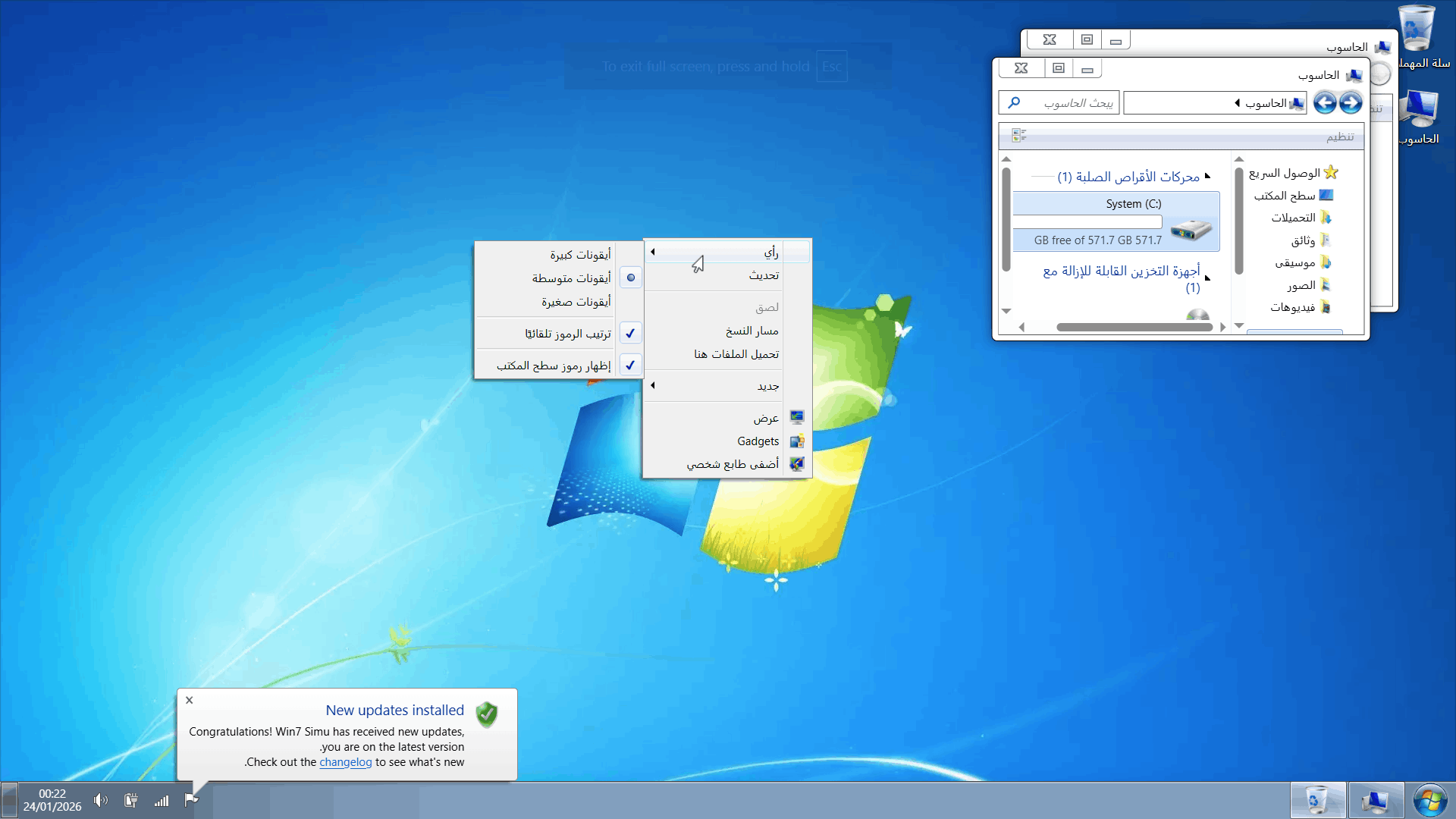The height and width of the screenshot is (819, 1456).
Task: Click the volume speaker tray icon
Action: 100,800
